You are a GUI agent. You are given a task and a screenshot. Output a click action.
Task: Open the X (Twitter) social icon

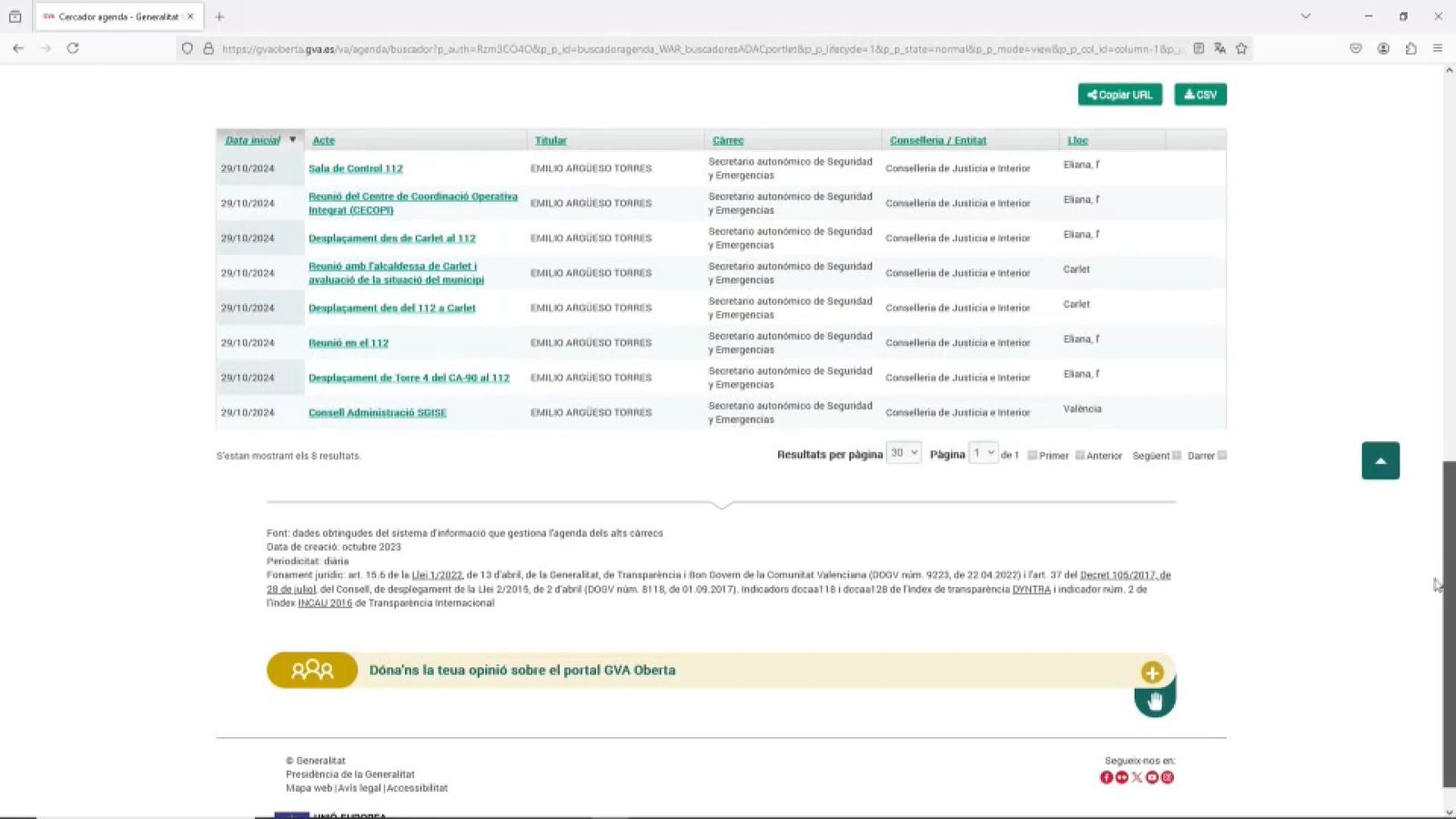coord(1137,777)
